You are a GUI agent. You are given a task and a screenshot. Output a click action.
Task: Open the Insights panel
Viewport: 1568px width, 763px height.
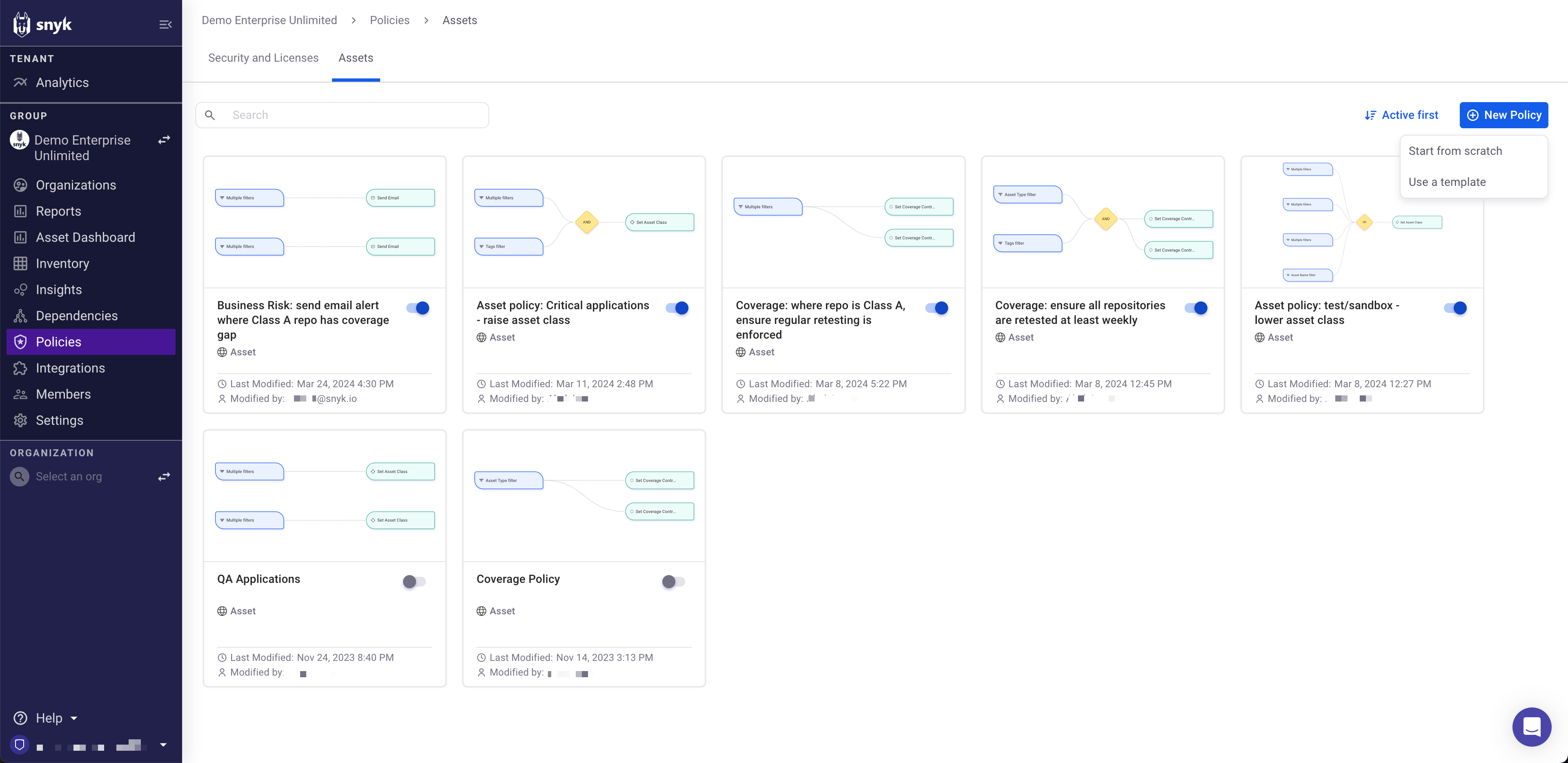[58, 289]
